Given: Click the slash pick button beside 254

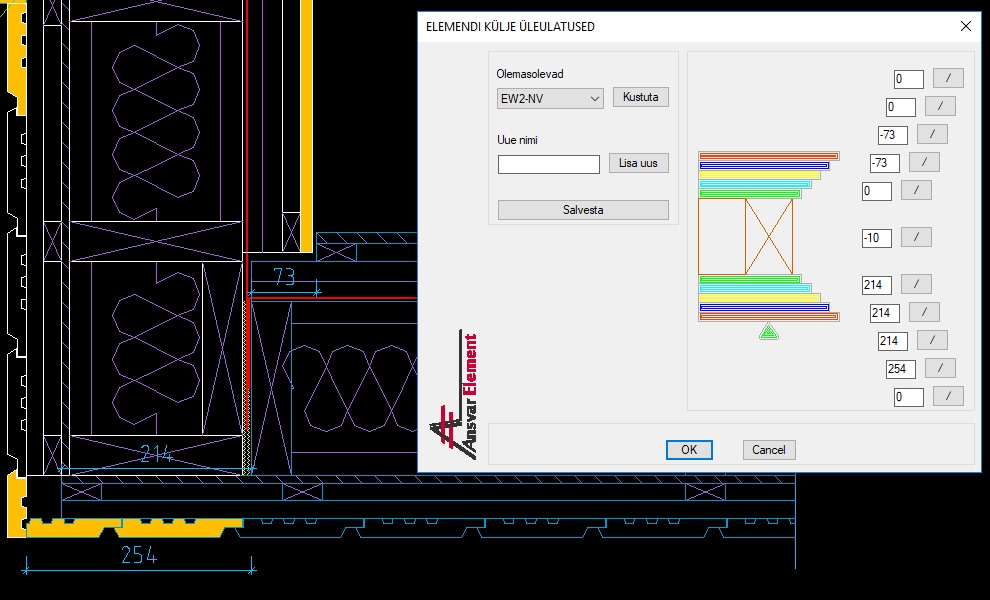Looking at the screenshot, I should tap(940, 368).
